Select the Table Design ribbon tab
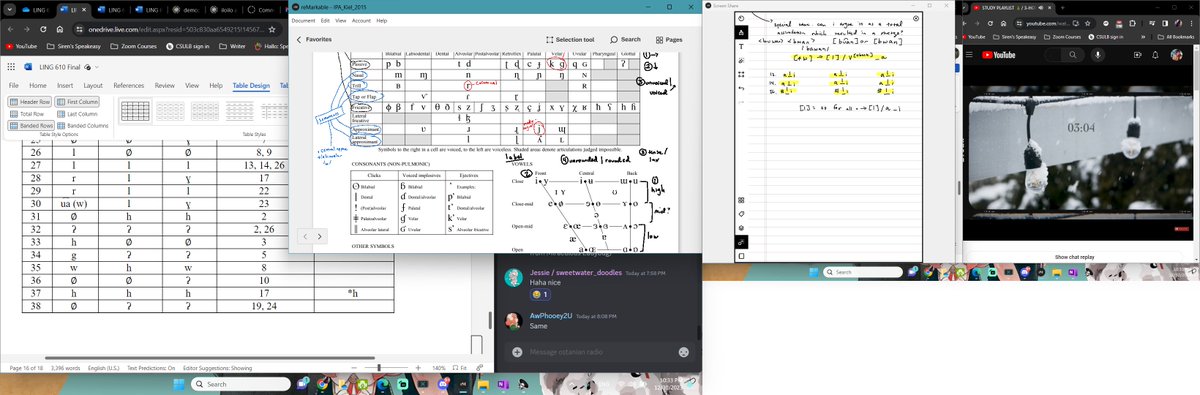Viewport: 1200px width, 395px height. [x=251, y=86]
